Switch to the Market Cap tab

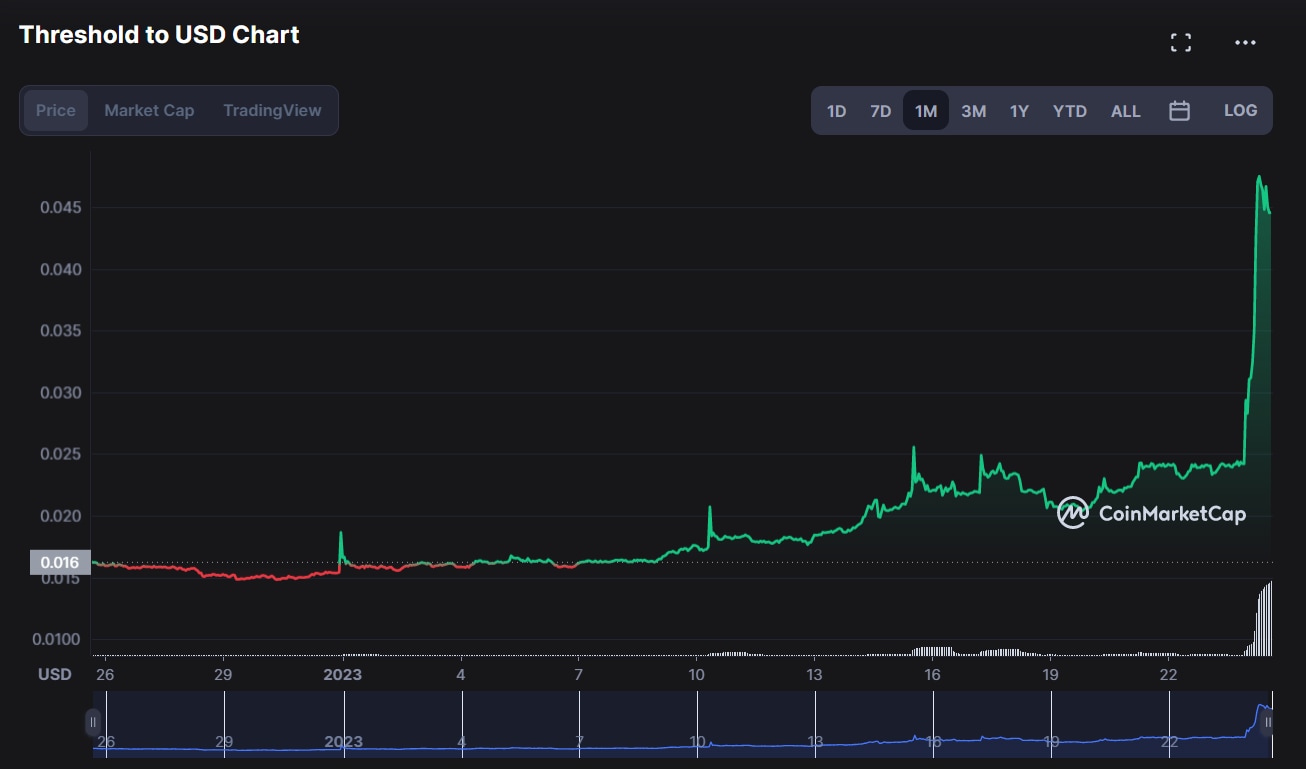tap(149, 110)
